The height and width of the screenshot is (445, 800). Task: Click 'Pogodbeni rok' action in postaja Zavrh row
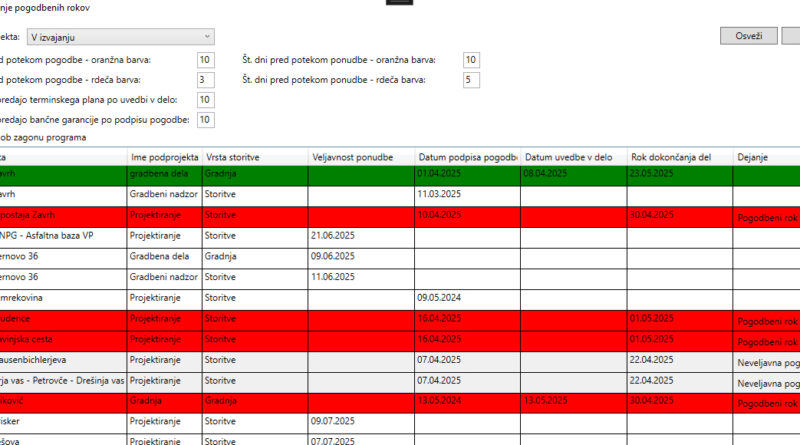click(768, 218)
